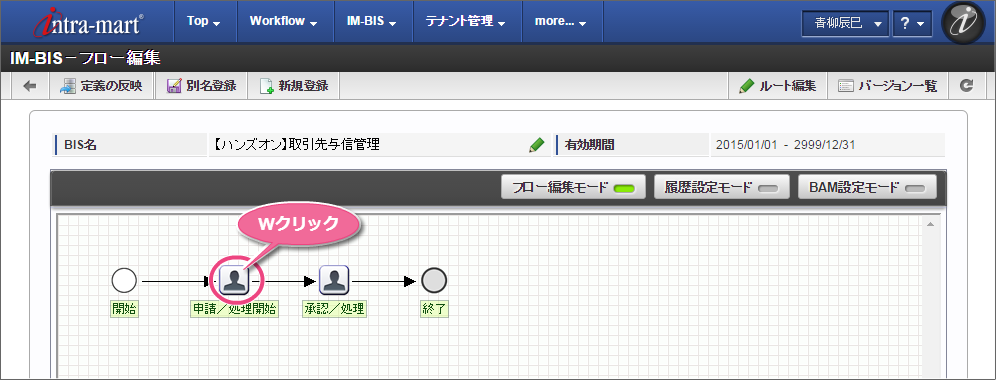The height and width of the screenshot is (380, 996).
Task: Select the 申請／処理開始 user task node
Action: (234, 280)
